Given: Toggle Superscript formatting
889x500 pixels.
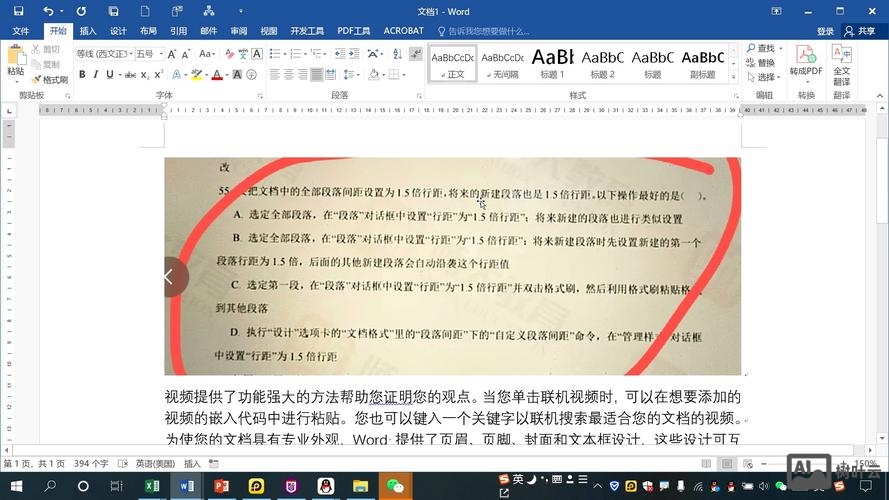Looking at the screenshot, I should click(159, 74).
